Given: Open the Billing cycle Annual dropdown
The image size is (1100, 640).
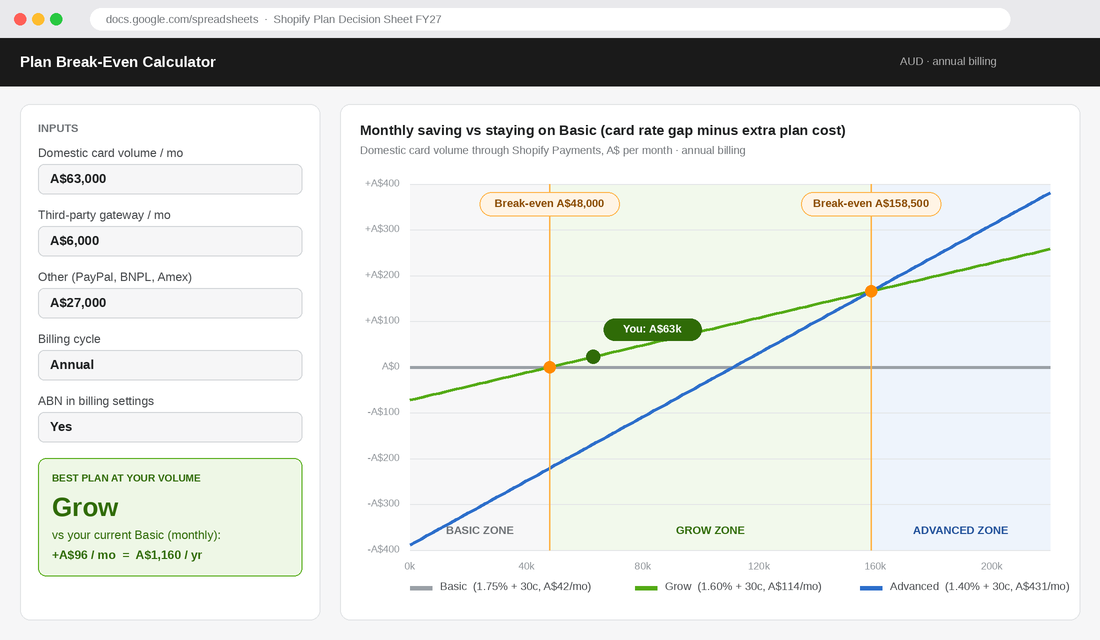Looking at the screenshot, I should point(170,365).
